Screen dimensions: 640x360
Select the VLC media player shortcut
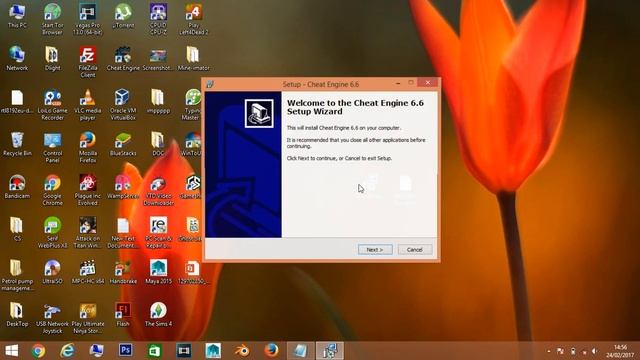pyautogui.click(x=87, y=105)
